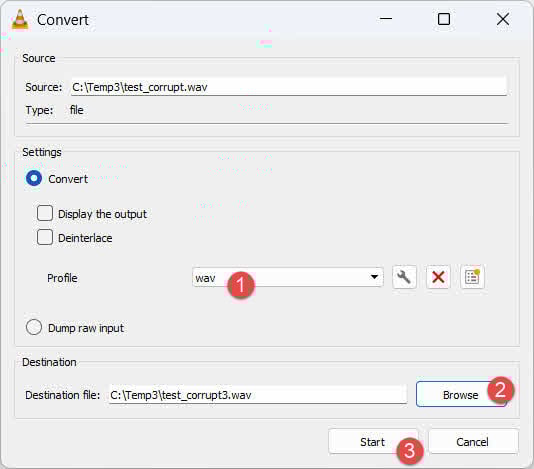
Task: Click Browse for destination file
Action: tap(461, 394)
